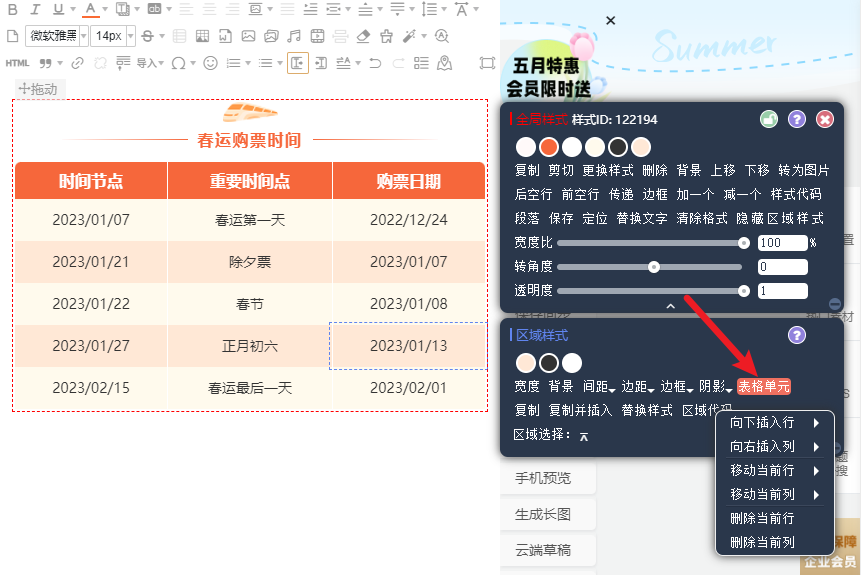Choose 向右插入列 from the menu
Image resolution: width=861 pixels, height=575 pixels.
pos(774,446)
